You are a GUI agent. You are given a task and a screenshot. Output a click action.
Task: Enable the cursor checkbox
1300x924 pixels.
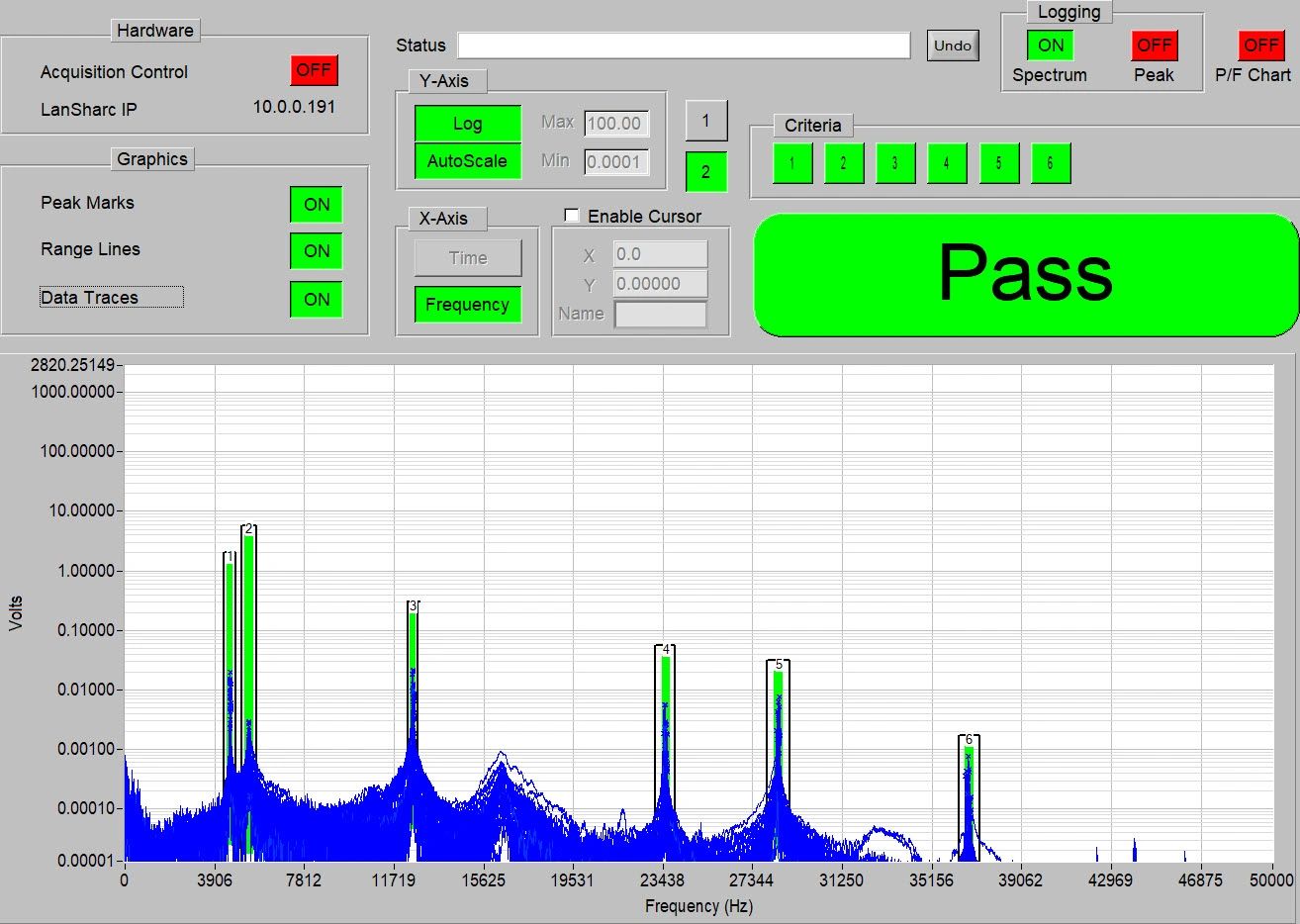571,216
